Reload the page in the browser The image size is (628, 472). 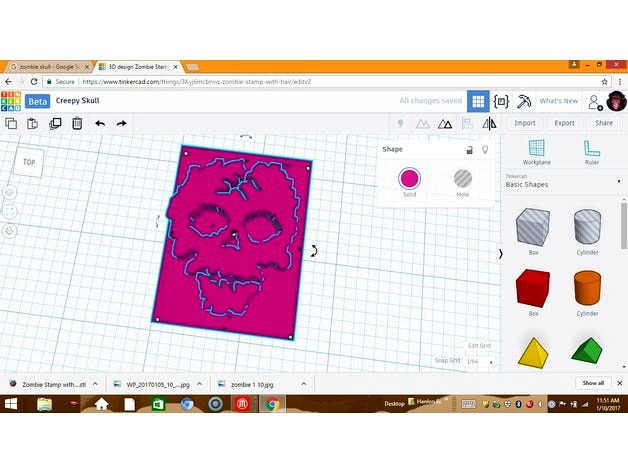(x=34, y=82)
